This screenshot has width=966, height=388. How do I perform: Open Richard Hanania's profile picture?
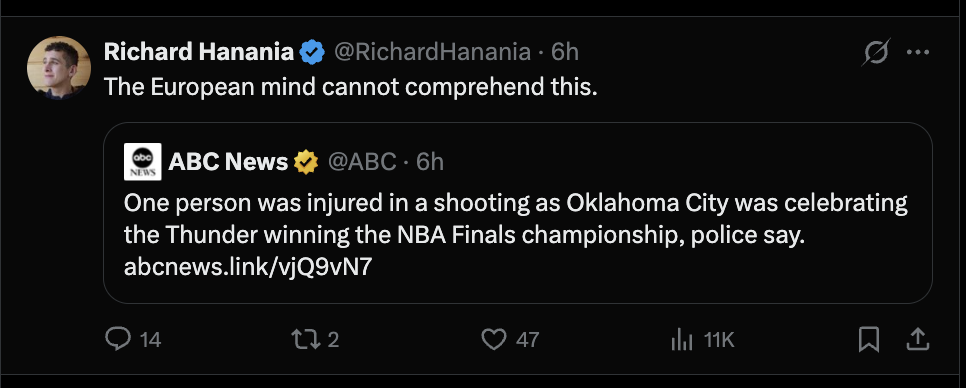point(59,68)
